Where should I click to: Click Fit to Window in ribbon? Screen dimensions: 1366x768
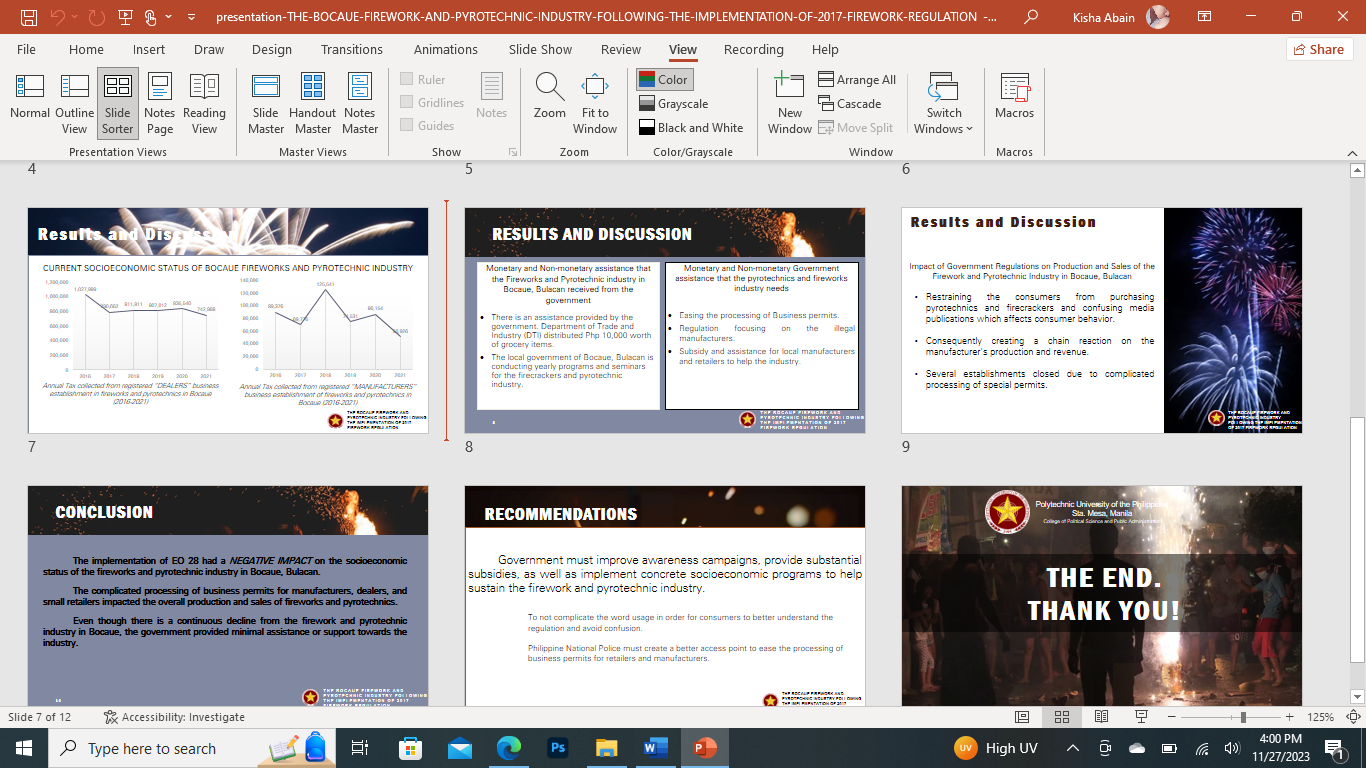(595, 104)
